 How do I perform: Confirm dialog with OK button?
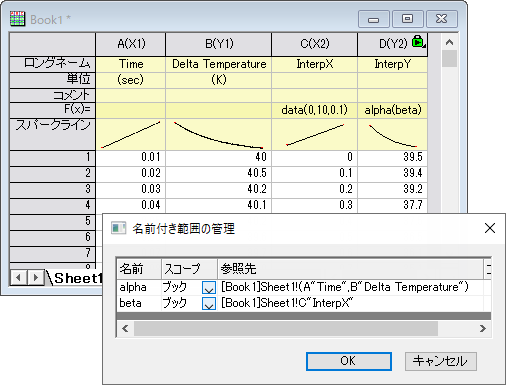coord(349,361)
